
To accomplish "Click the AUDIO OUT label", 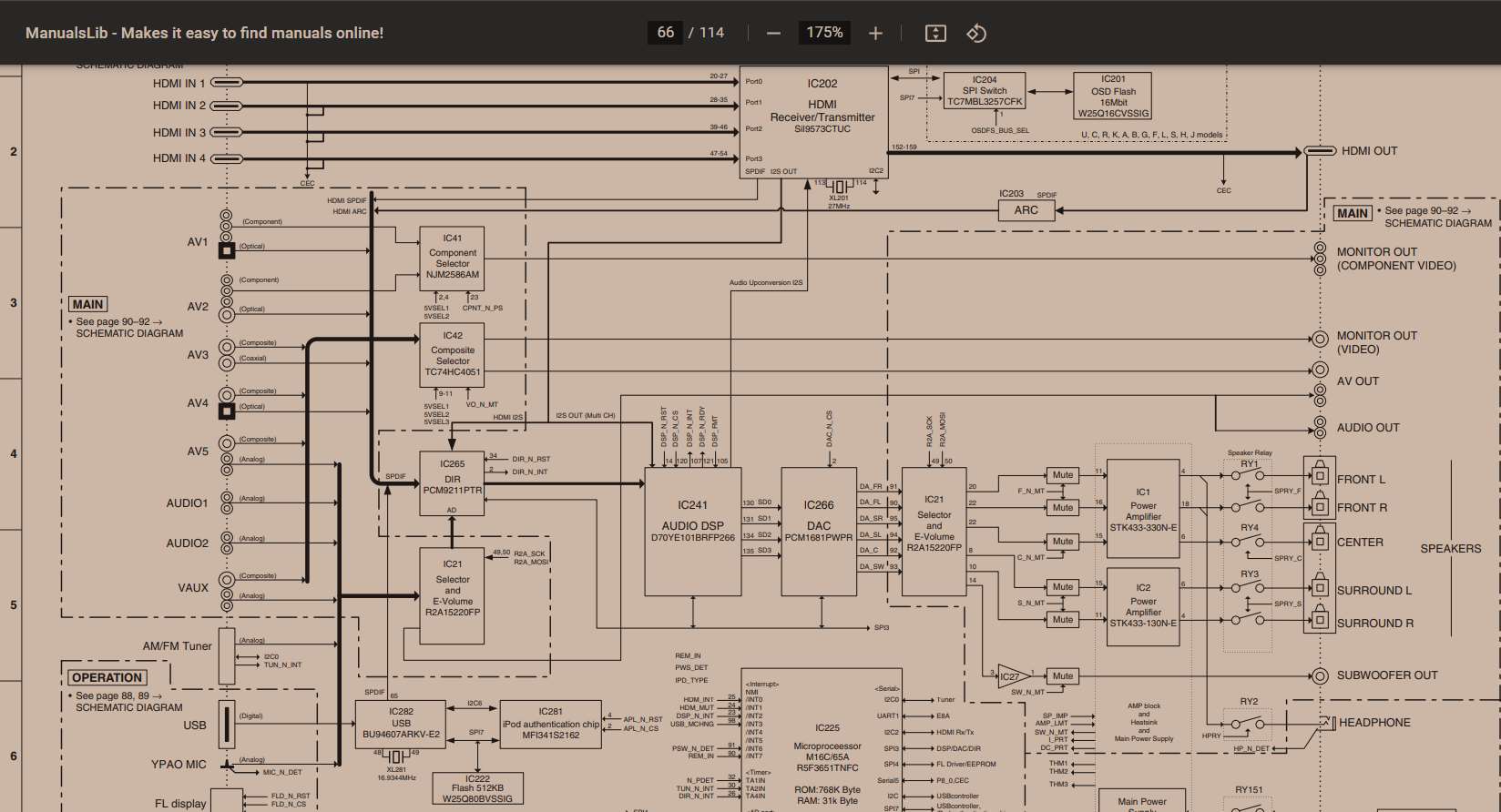I will point(1368,428).
